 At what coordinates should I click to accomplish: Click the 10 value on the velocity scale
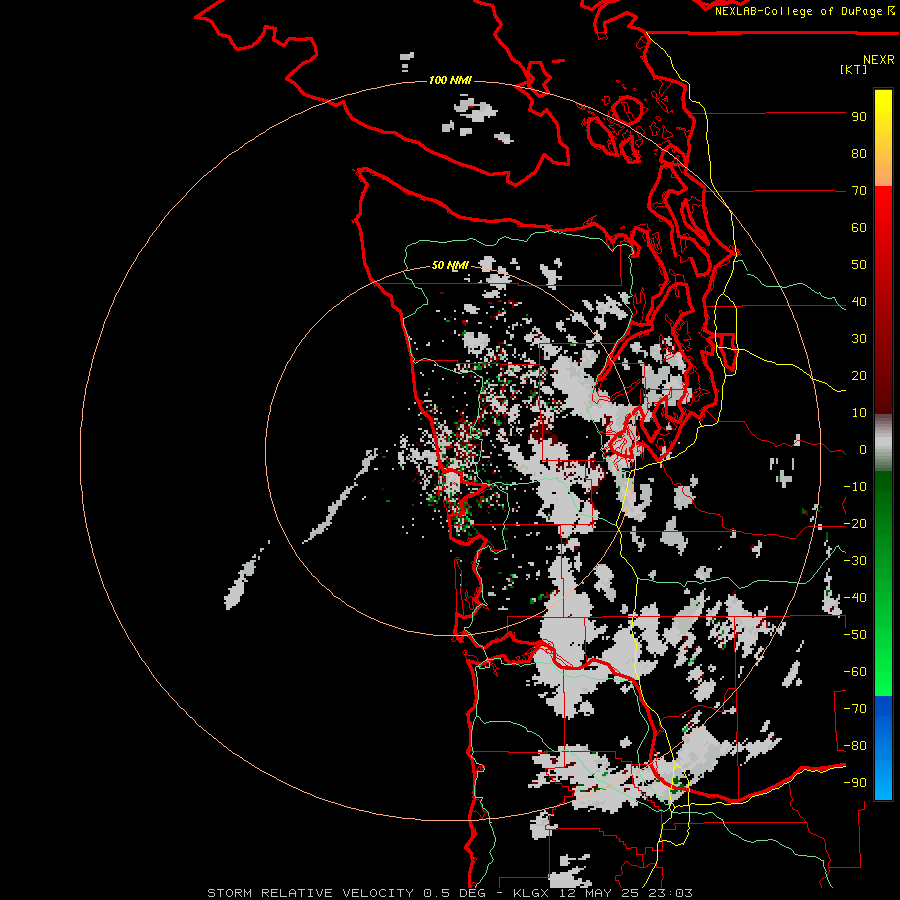[859, 413]
